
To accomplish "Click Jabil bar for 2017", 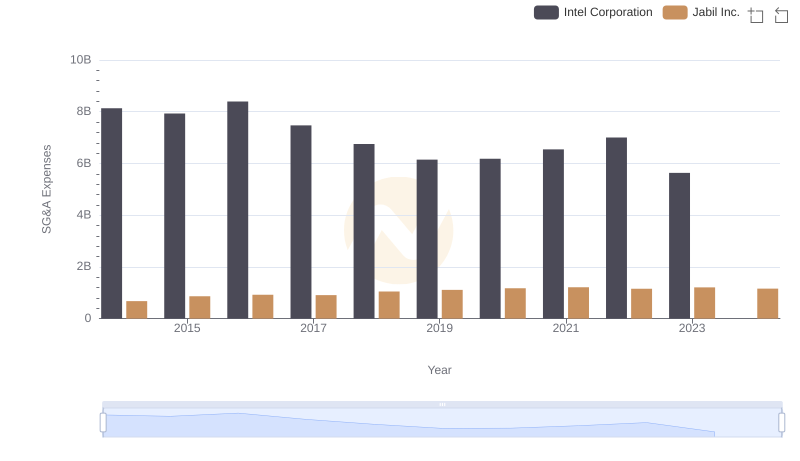I will click(x=326, y=307).
